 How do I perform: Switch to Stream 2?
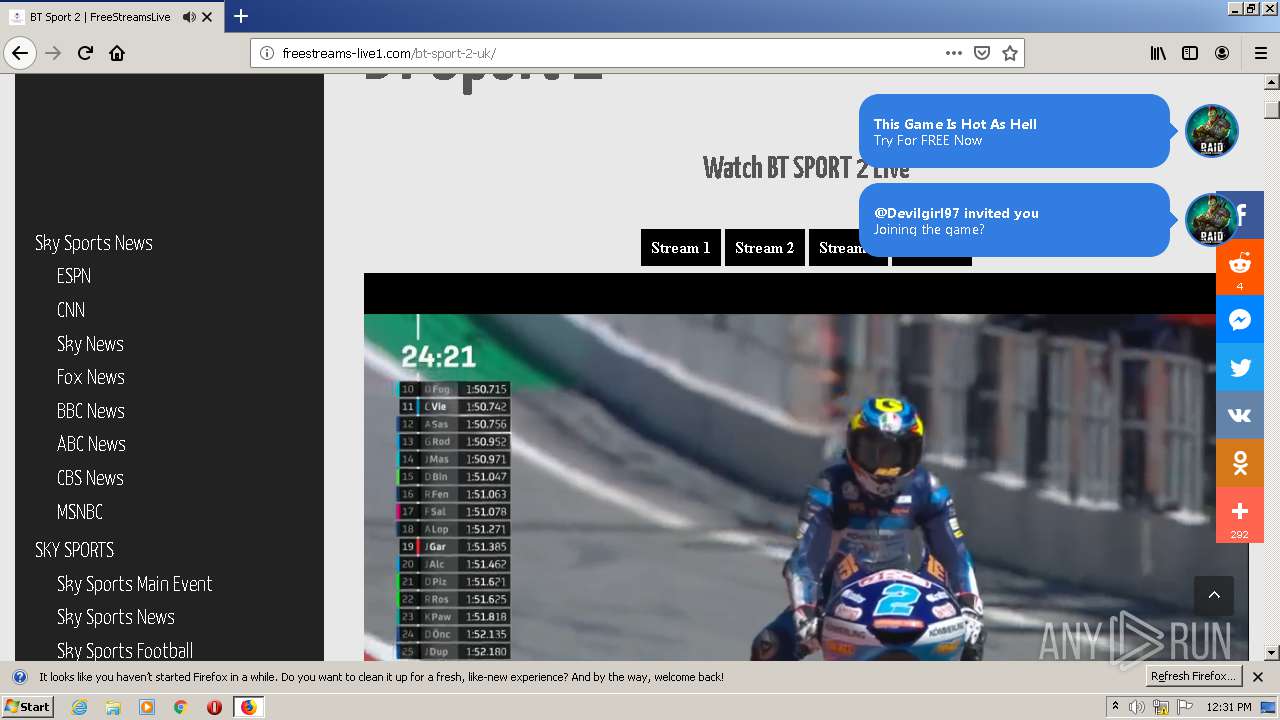click(765, 248)
